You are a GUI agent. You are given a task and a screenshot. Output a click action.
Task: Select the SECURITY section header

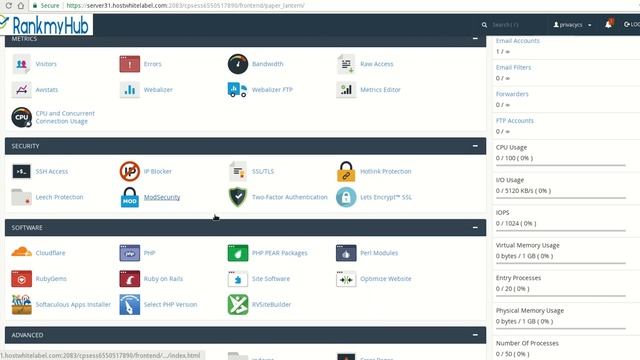tap(245, 146)
